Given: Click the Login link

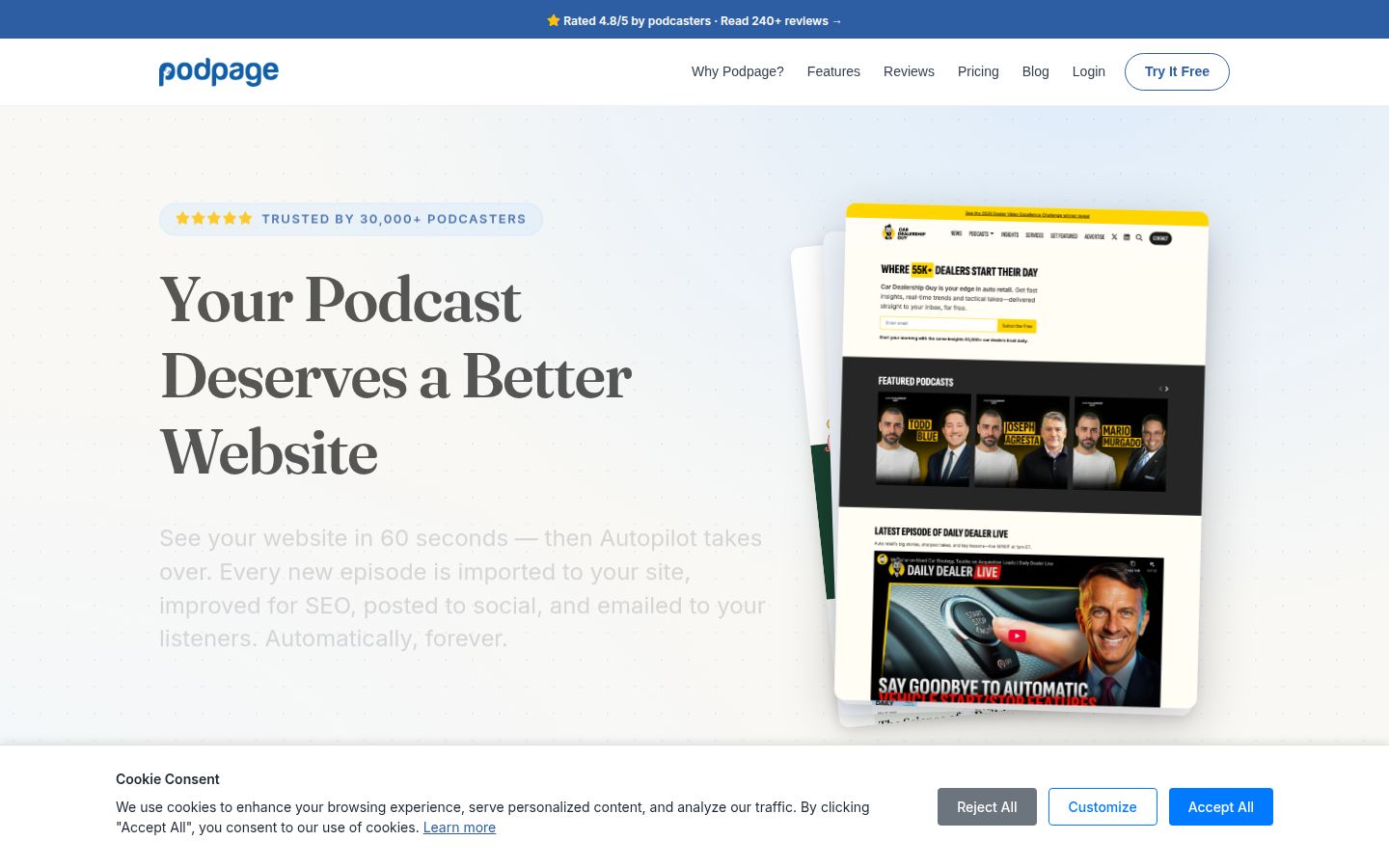Looking at the screenshot, I should pos(1088,71).
